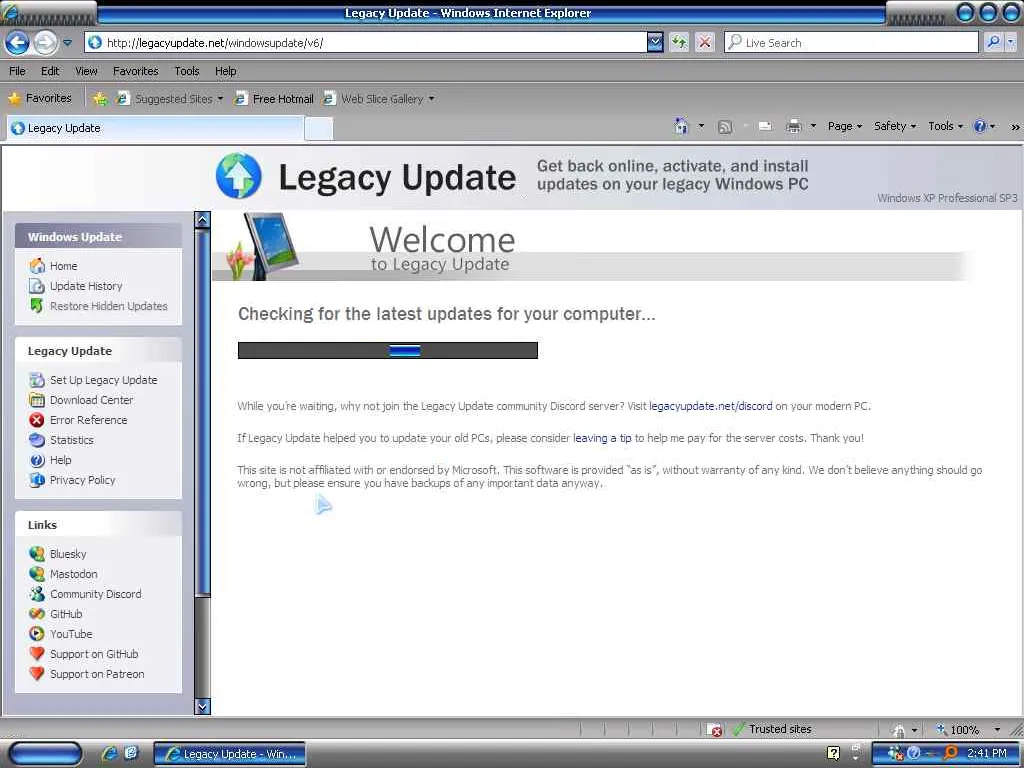Viewport: 1024px width, 768px height.
Task: Go to Home in Windows Update panel
Action: [x=63, y=266]
